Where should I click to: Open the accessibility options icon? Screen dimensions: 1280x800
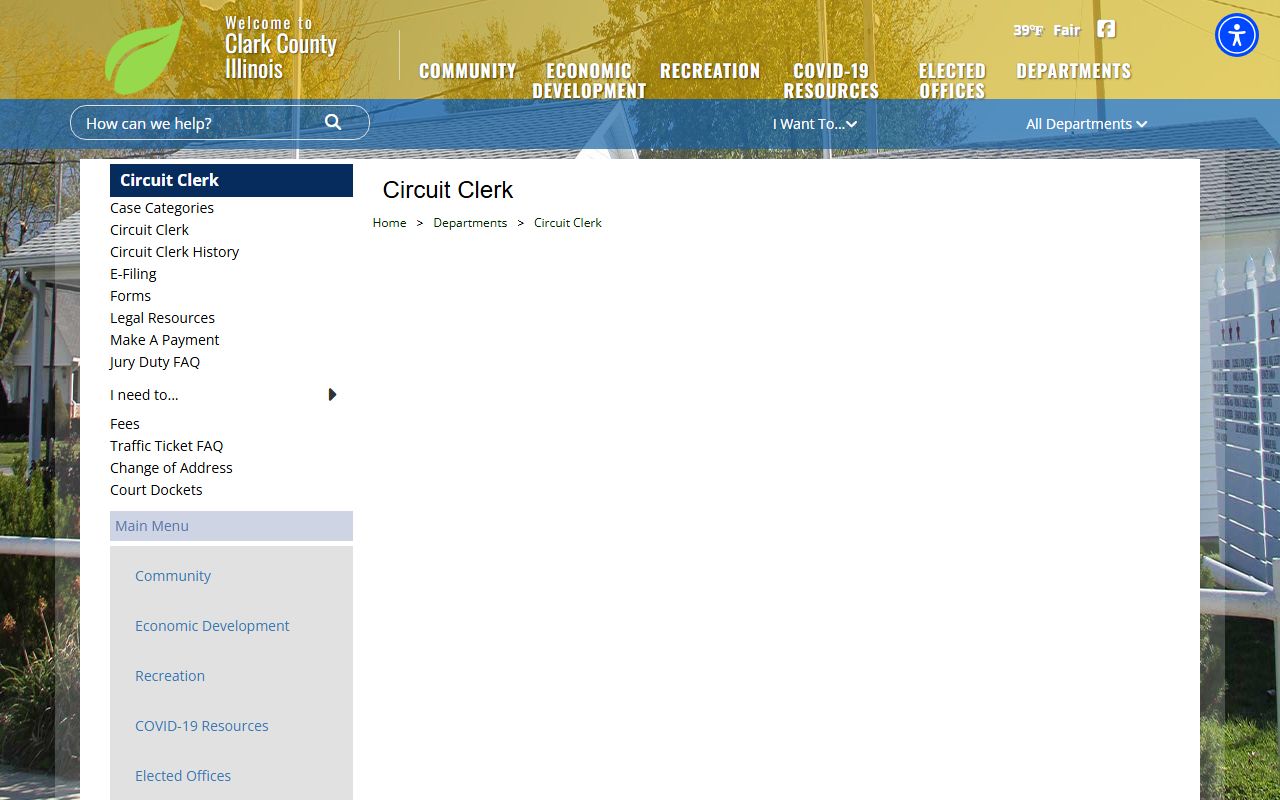click(x=1237, y=35)
